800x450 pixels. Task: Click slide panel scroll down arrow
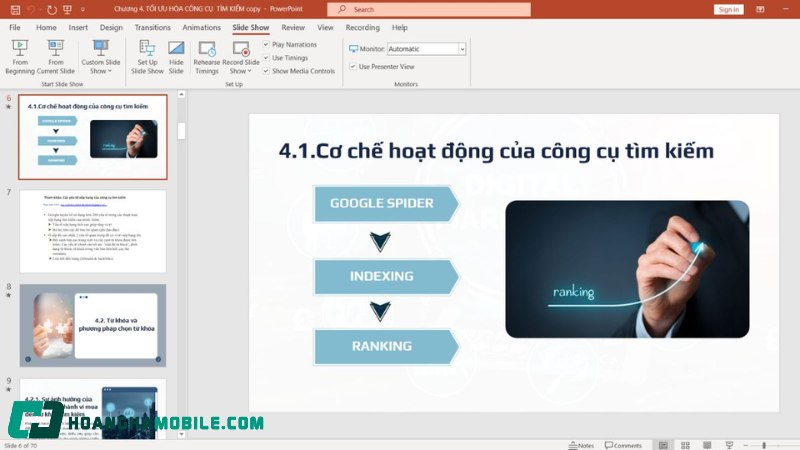click(182, 434)
